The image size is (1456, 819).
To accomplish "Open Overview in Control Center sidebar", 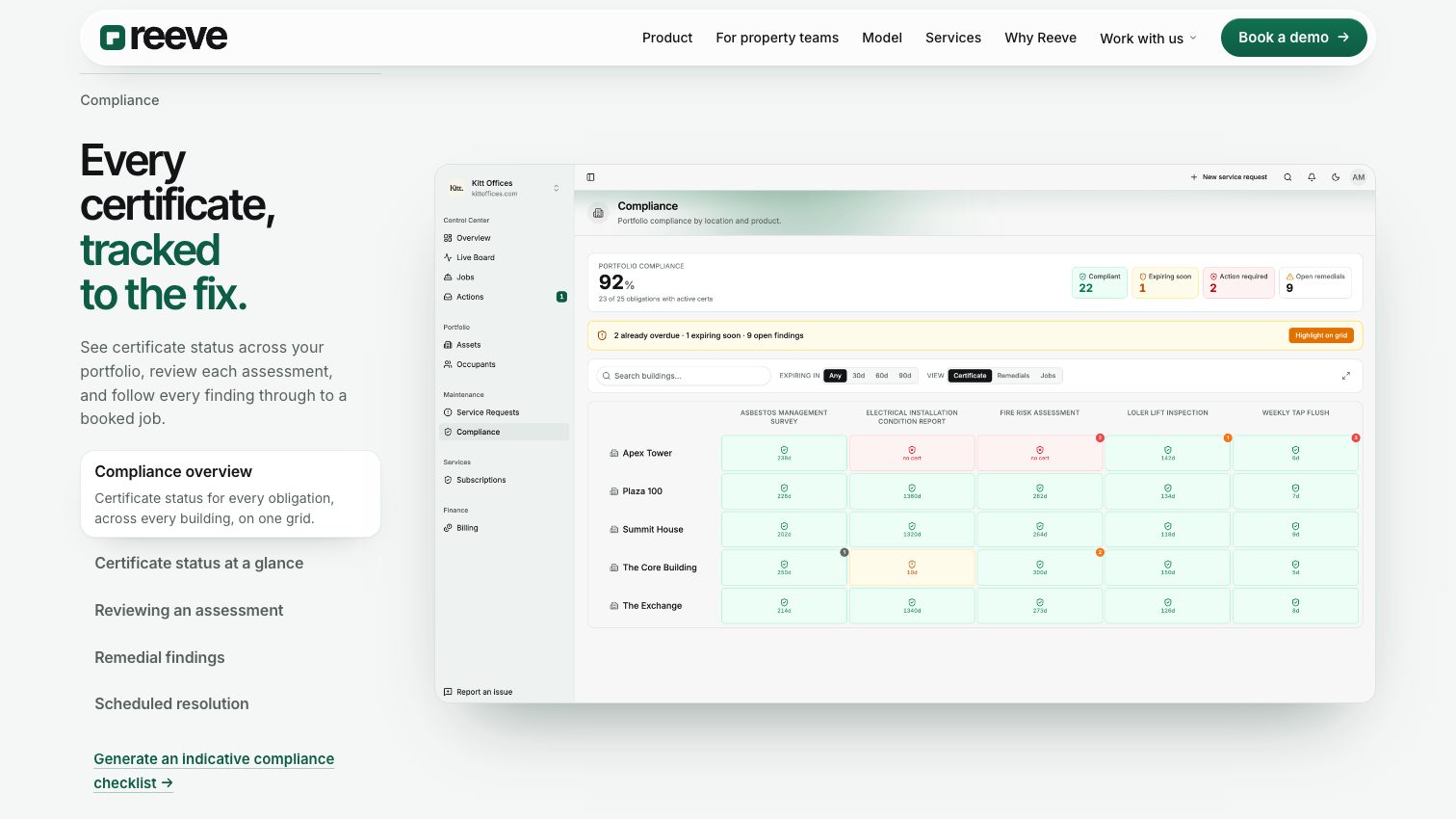I will (x=504, y=238).
